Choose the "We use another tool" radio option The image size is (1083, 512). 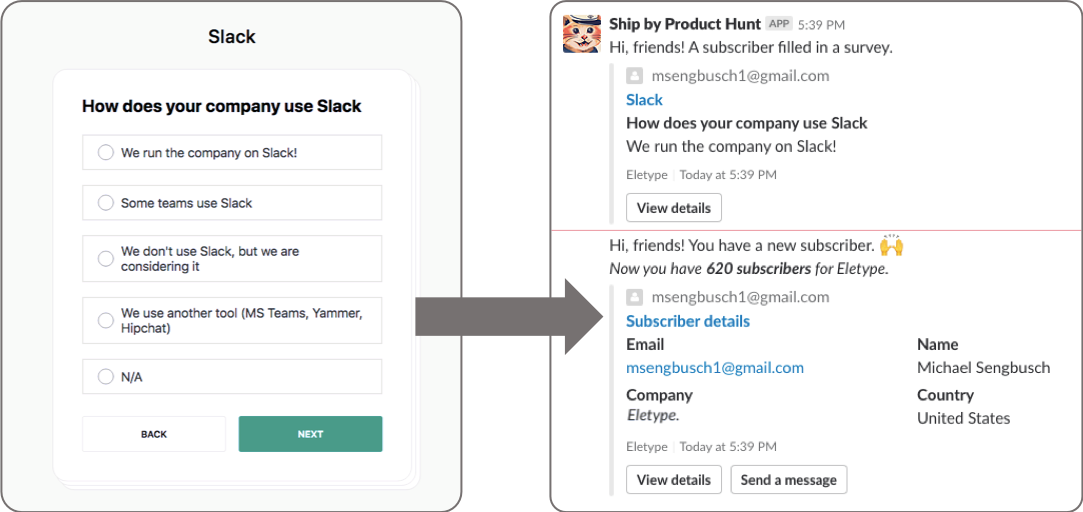[105, 321]
